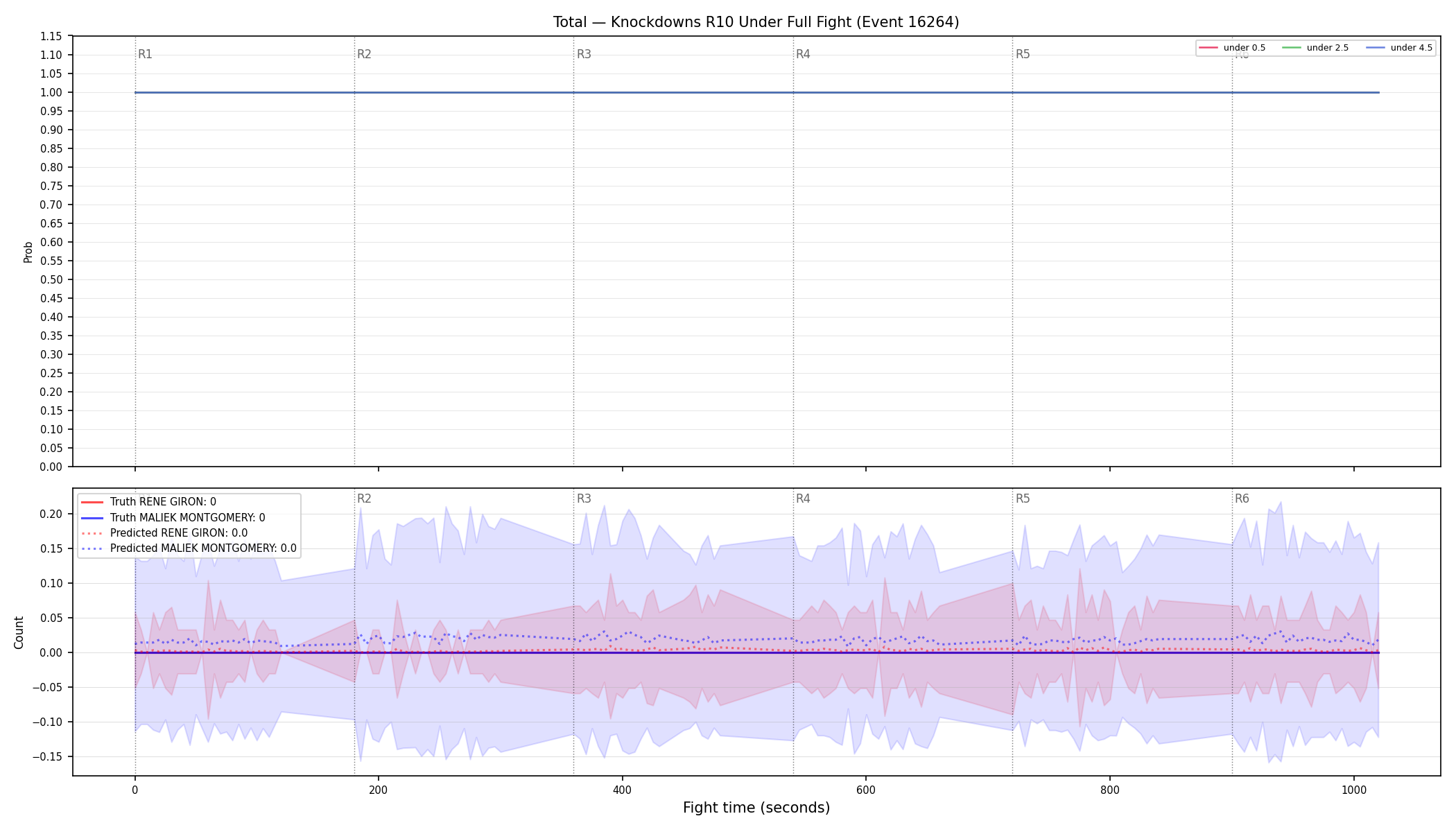This screenshot has width=1456, height=832.
Task: Click the "Count" y-axis label
Action: pyautogui.click(x=19, y=632)
